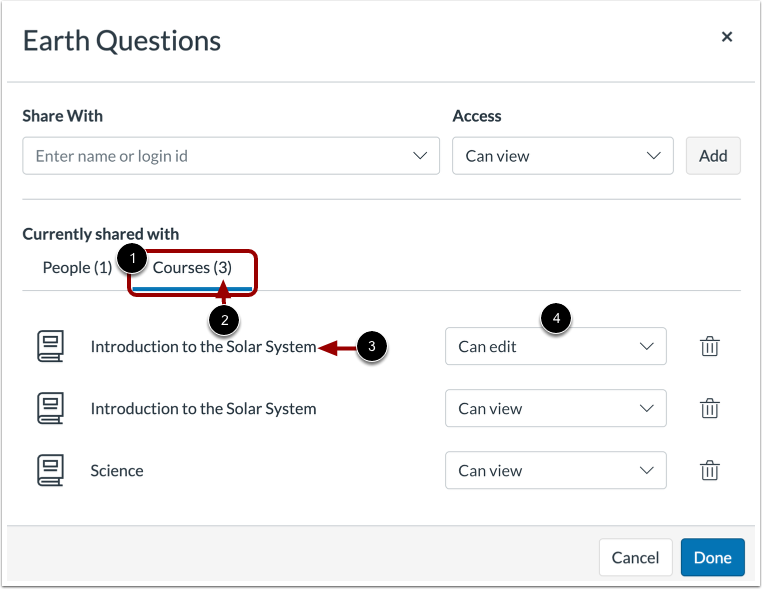Expand the Share With chevron

(x=420, y=156)
